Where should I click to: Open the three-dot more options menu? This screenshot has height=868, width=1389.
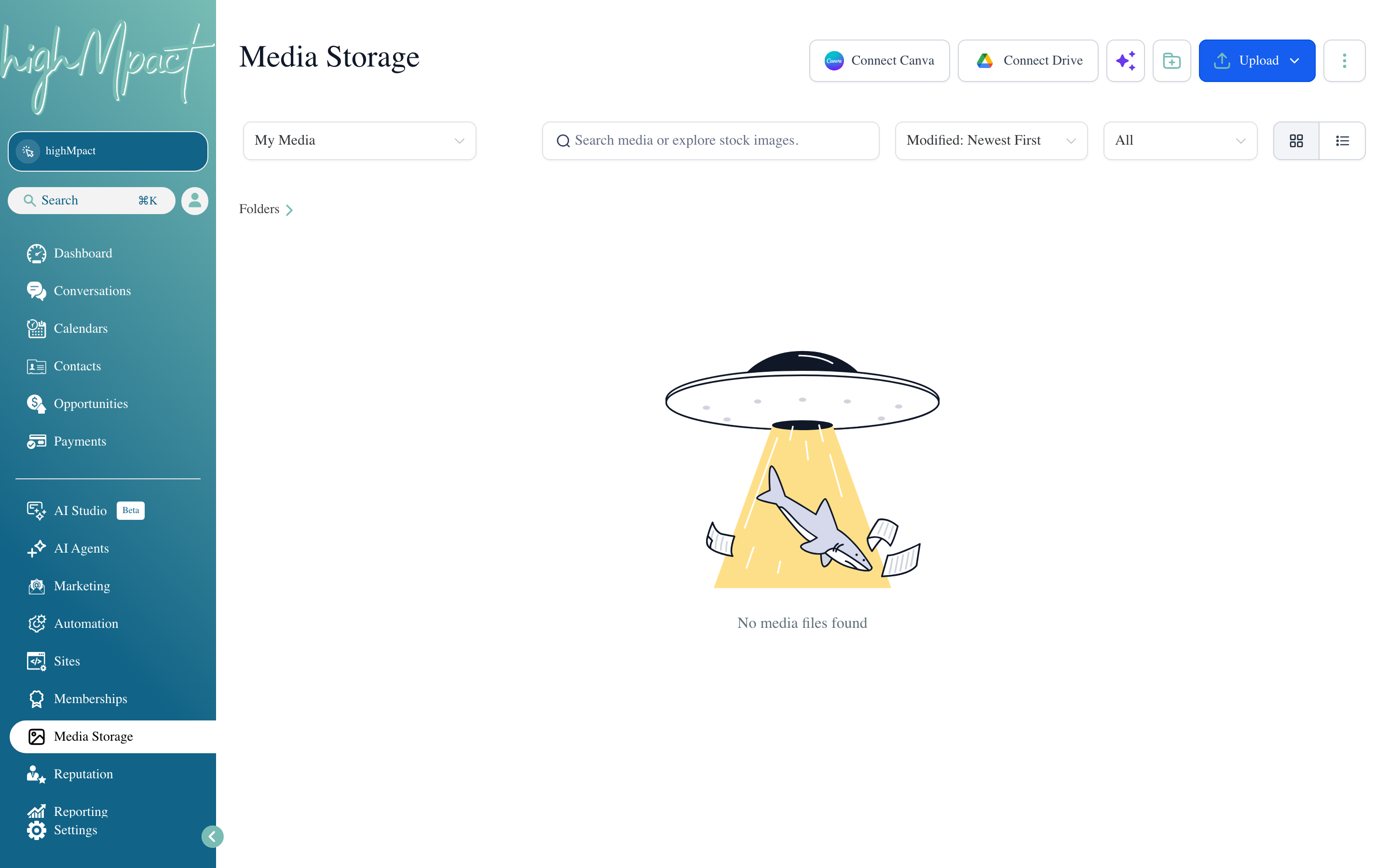[1344, 61]
